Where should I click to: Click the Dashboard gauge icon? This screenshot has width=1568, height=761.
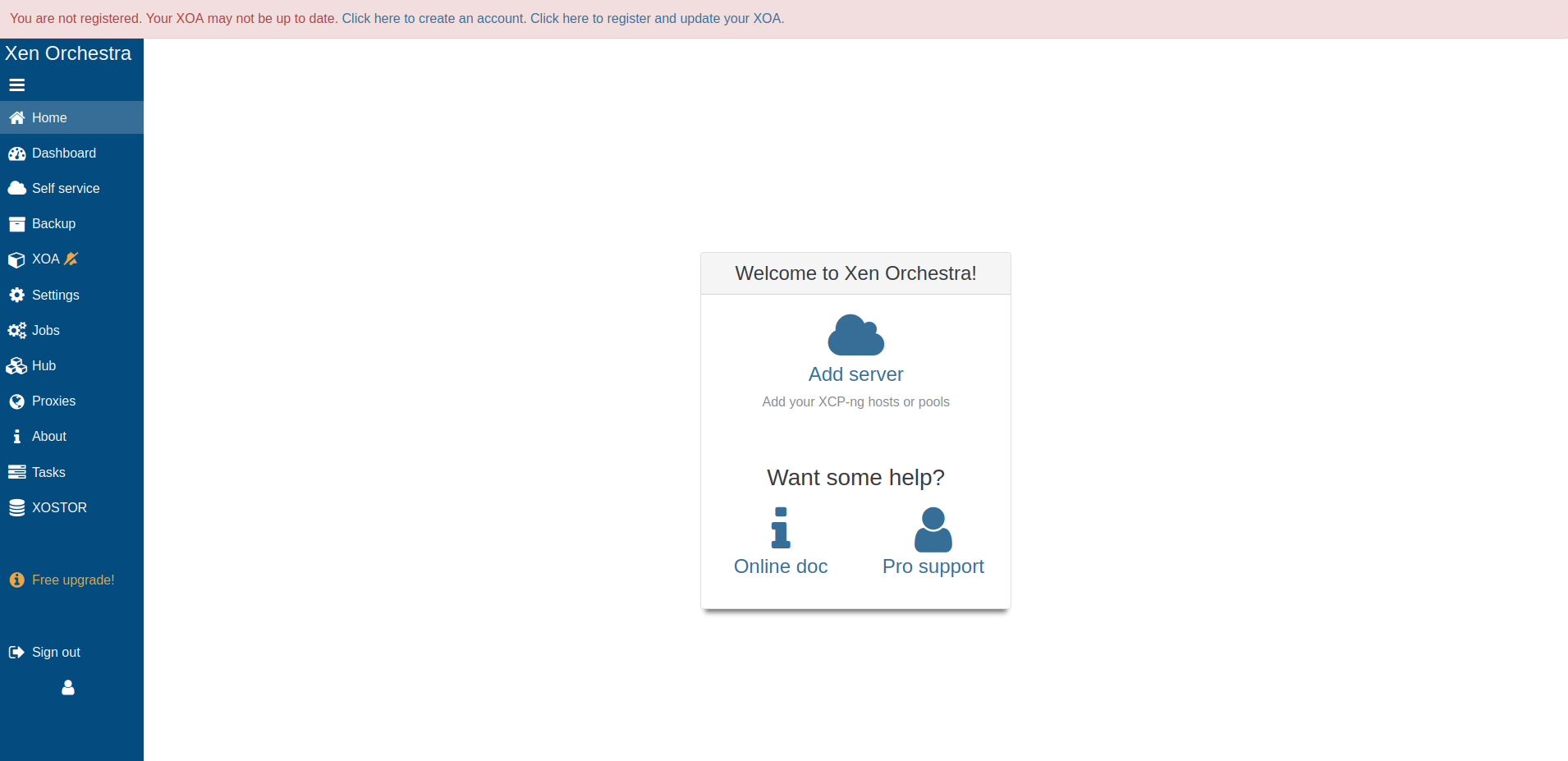16,154
